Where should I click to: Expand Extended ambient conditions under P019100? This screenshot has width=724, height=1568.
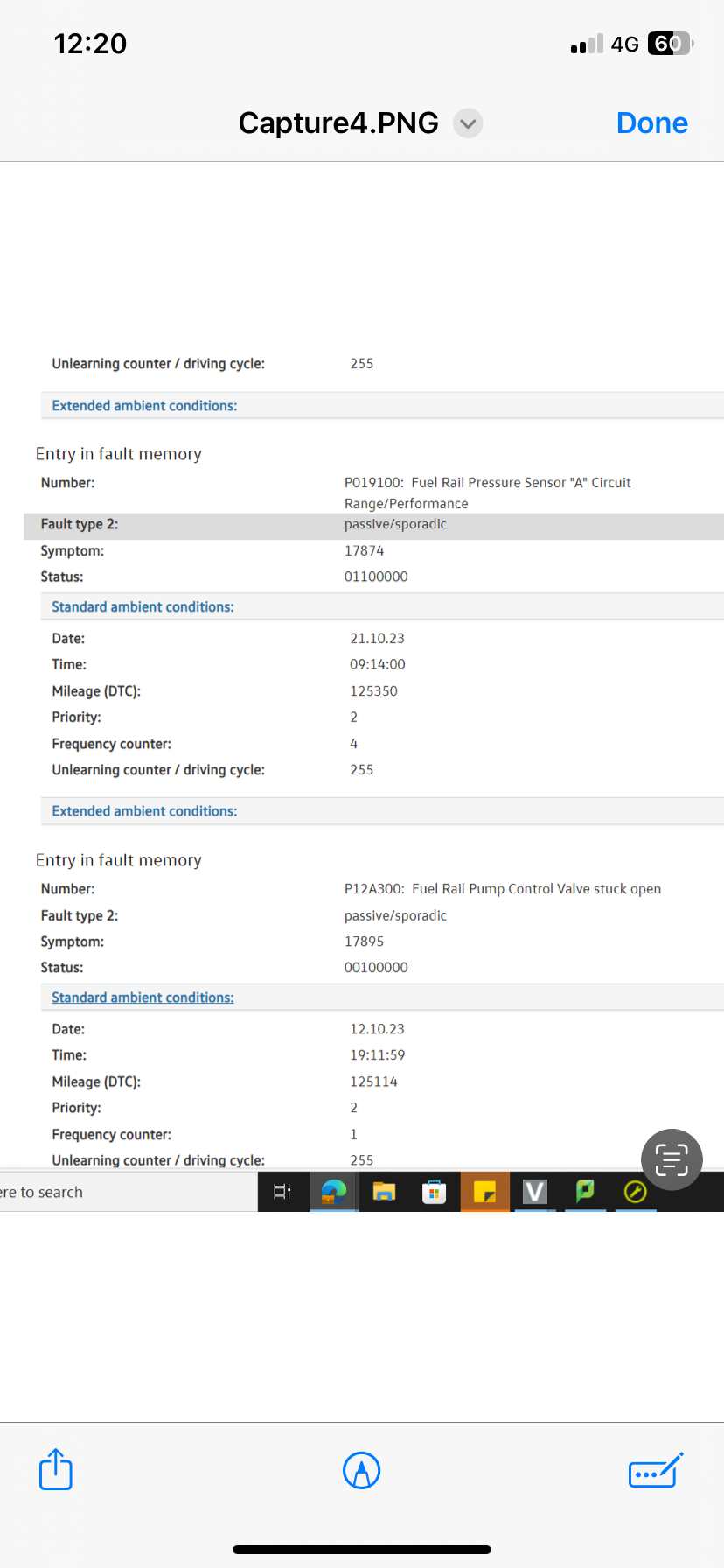144,811
